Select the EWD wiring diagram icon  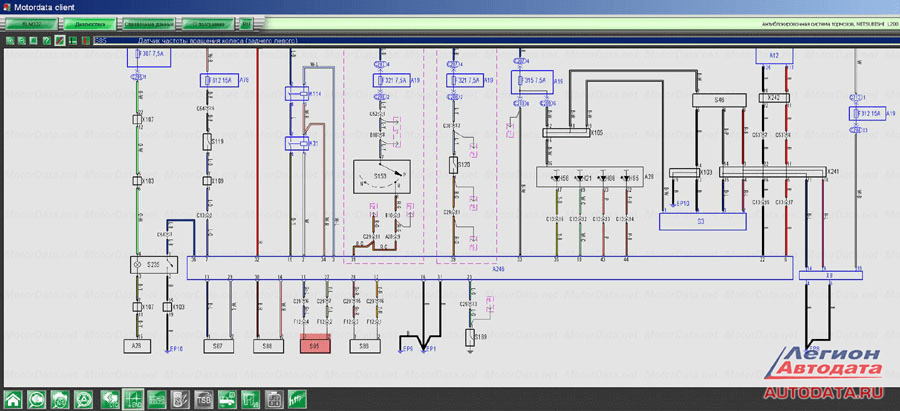(133, 399)
